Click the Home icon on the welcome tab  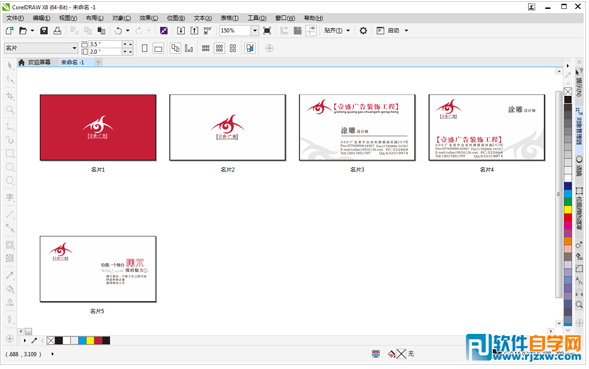(x=22, y=62)
